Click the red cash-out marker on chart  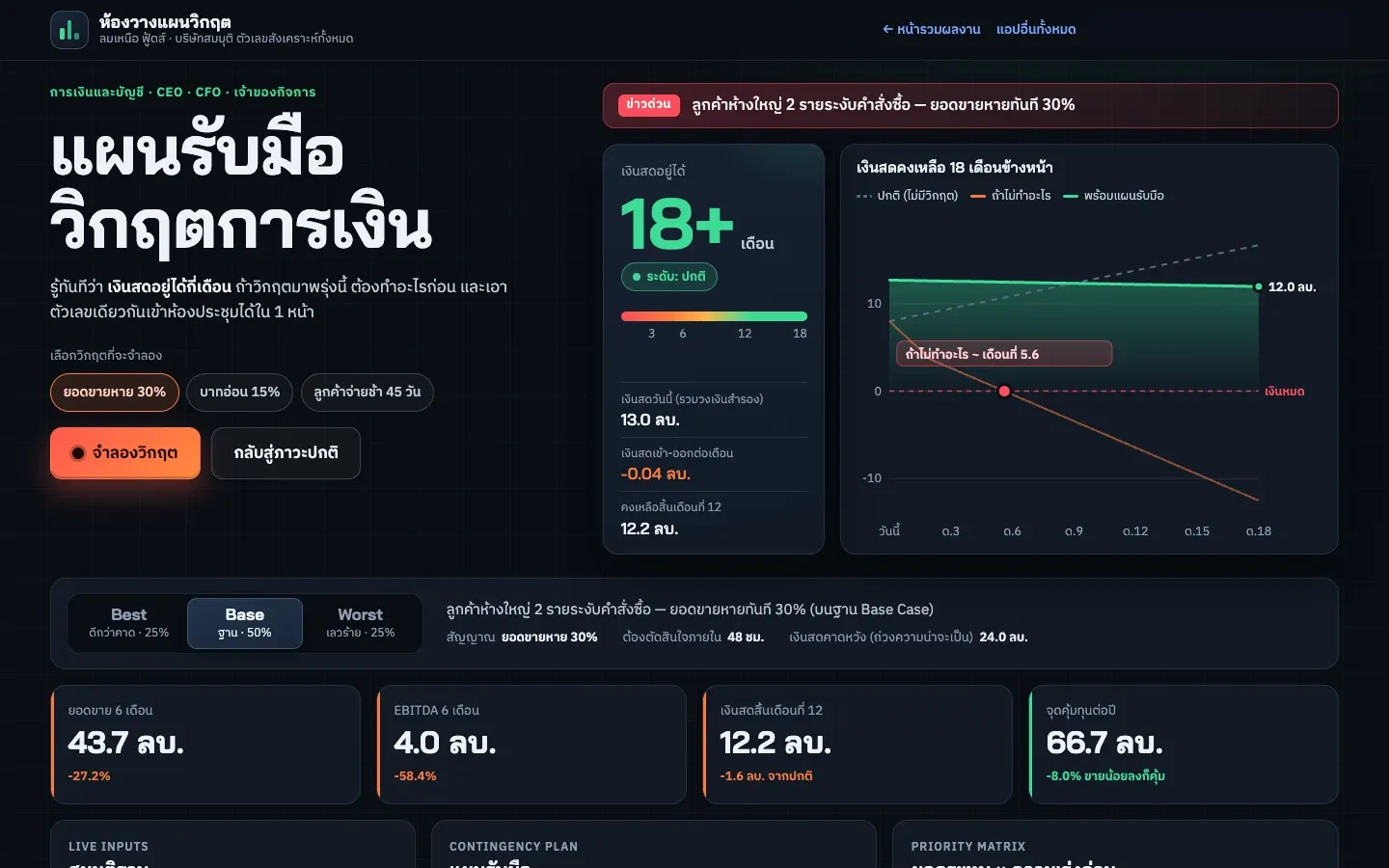(x=1004, y=392)
